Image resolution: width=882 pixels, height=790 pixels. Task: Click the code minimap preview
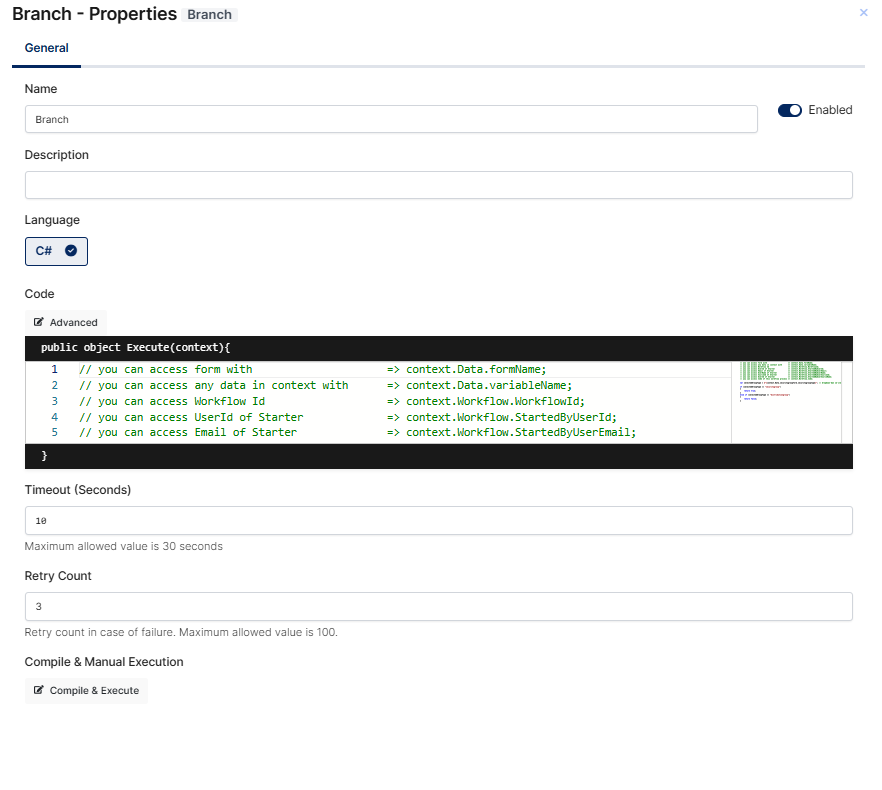786,402
